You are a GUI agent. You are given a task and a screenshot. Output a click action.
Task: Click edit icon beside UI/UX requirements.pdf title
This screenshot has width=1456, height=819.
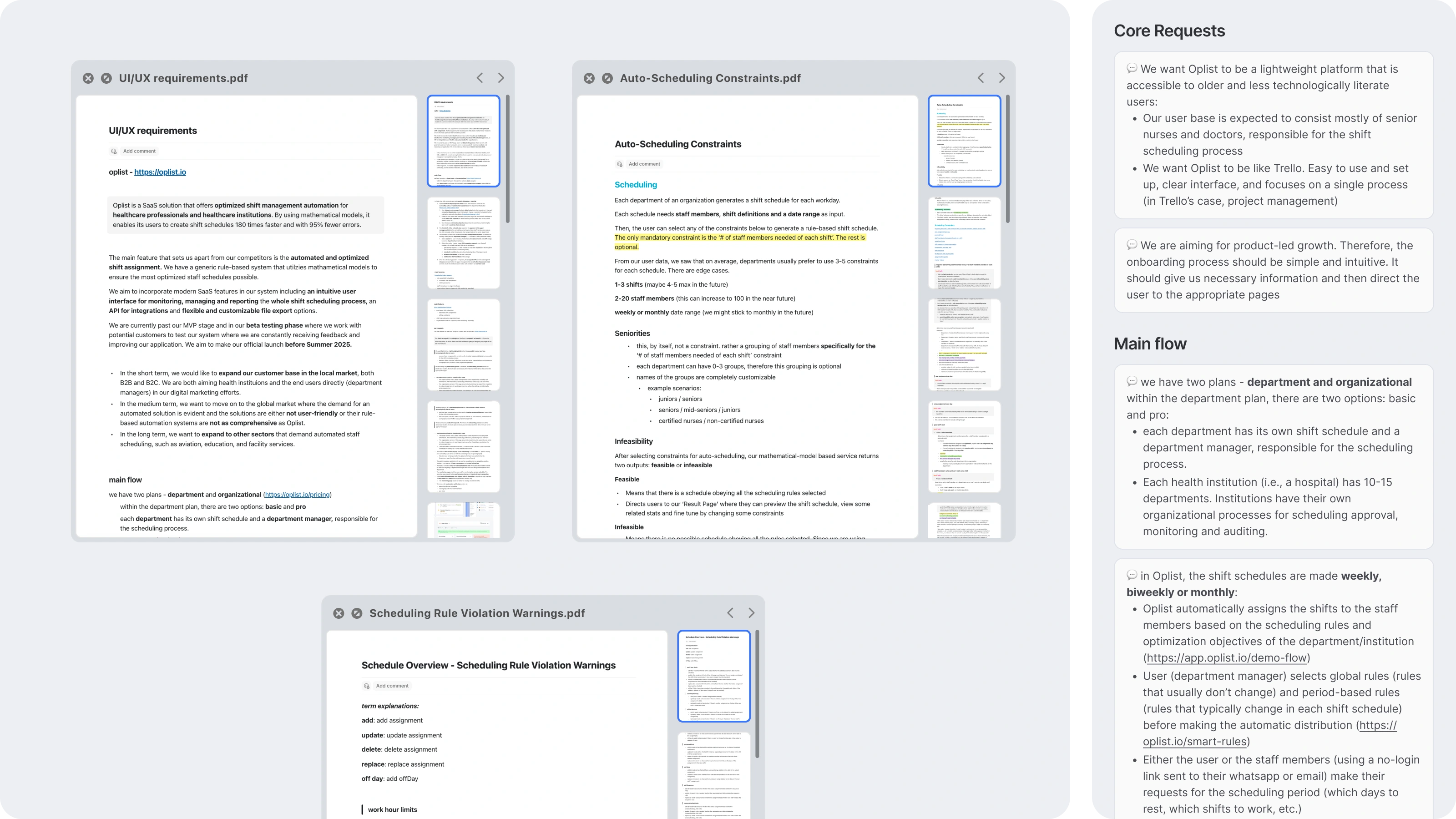(106, 78)
